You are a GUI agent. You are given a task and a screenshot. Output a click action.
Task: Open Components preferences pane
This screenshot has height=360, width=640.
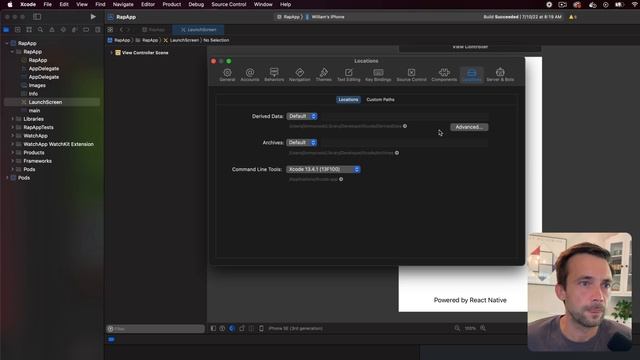[x=444, y=75]
